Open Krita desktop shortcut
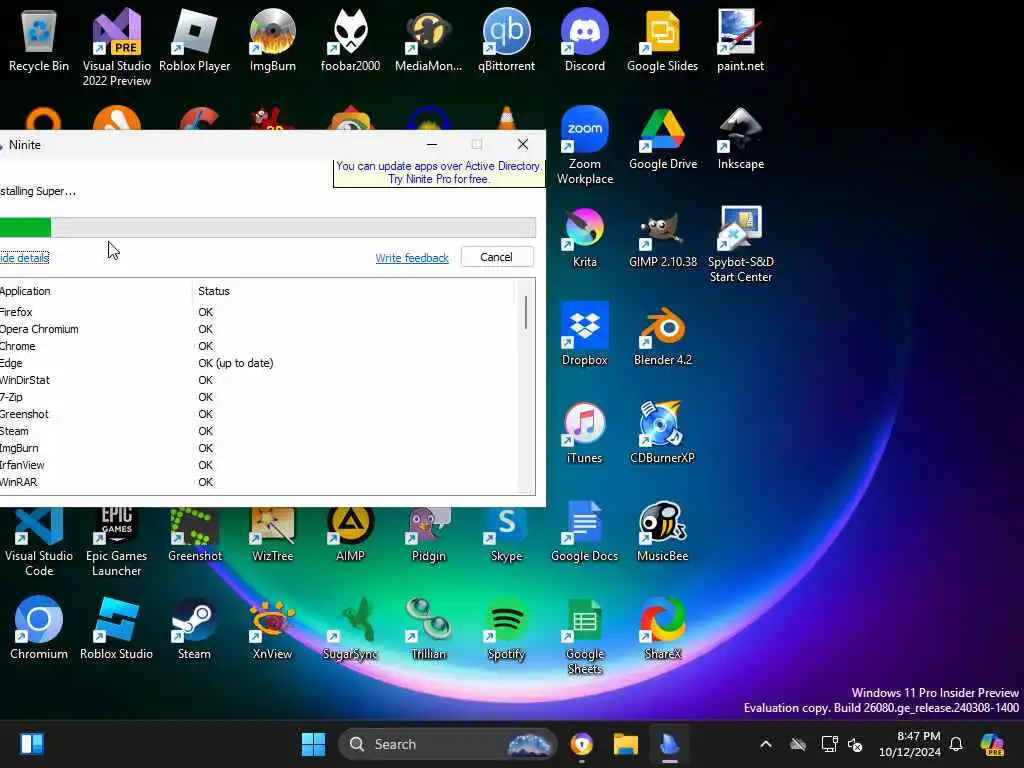Screen dimensions: 1024x768 point(584,236)
